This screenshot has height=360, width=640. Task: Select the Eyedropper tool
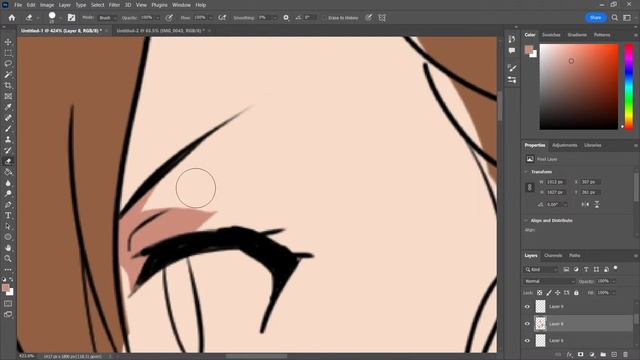(8, 107)
